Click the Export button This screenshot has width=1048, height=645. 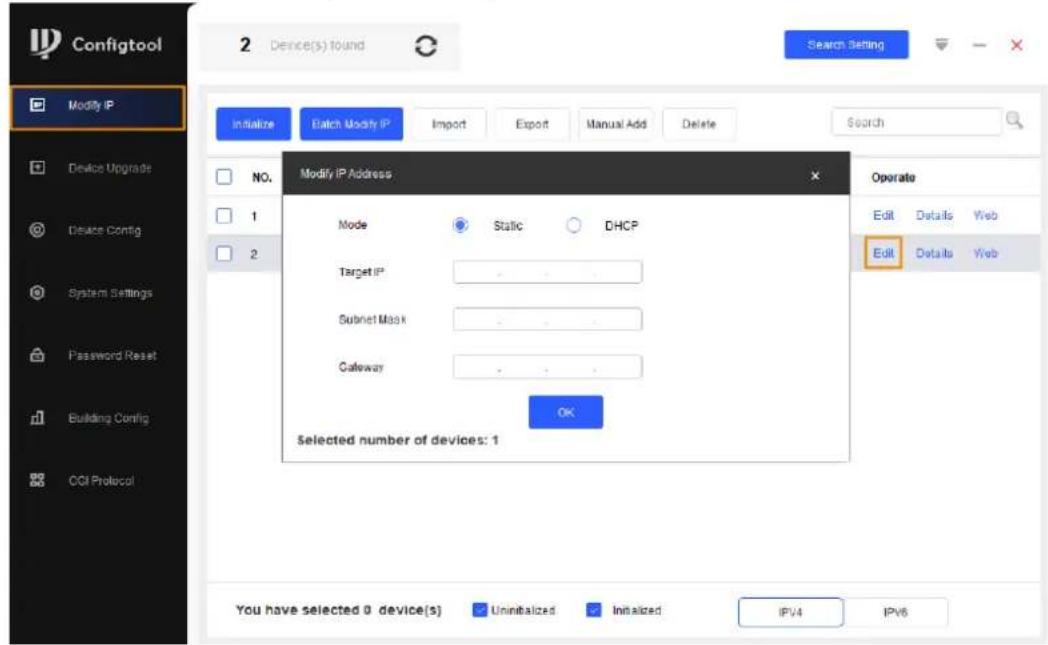tap(532, 124)
